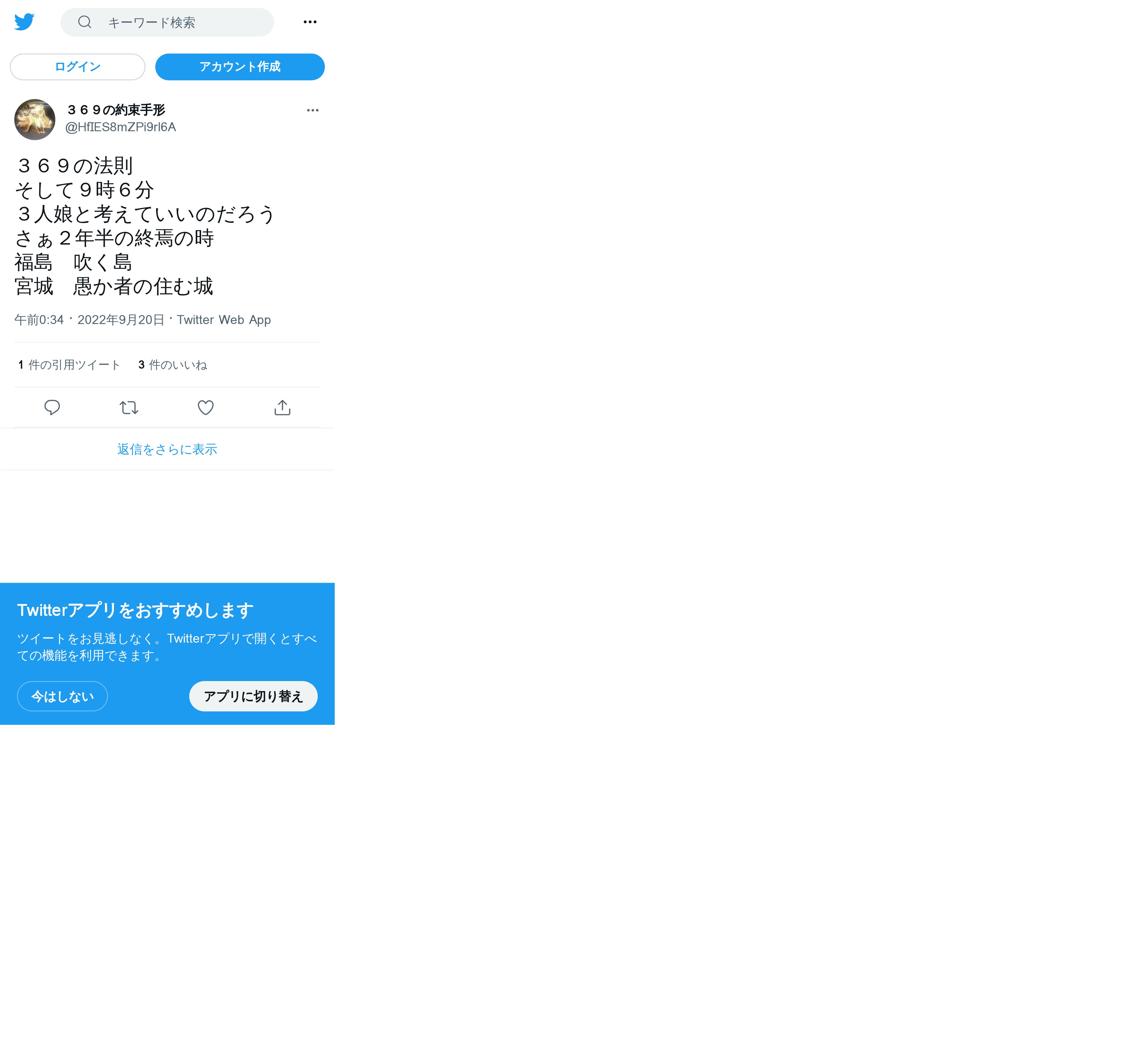
Task: Open the 午前0:34 2022年9月20日 timestamp link
Action: tap(89, 320)
